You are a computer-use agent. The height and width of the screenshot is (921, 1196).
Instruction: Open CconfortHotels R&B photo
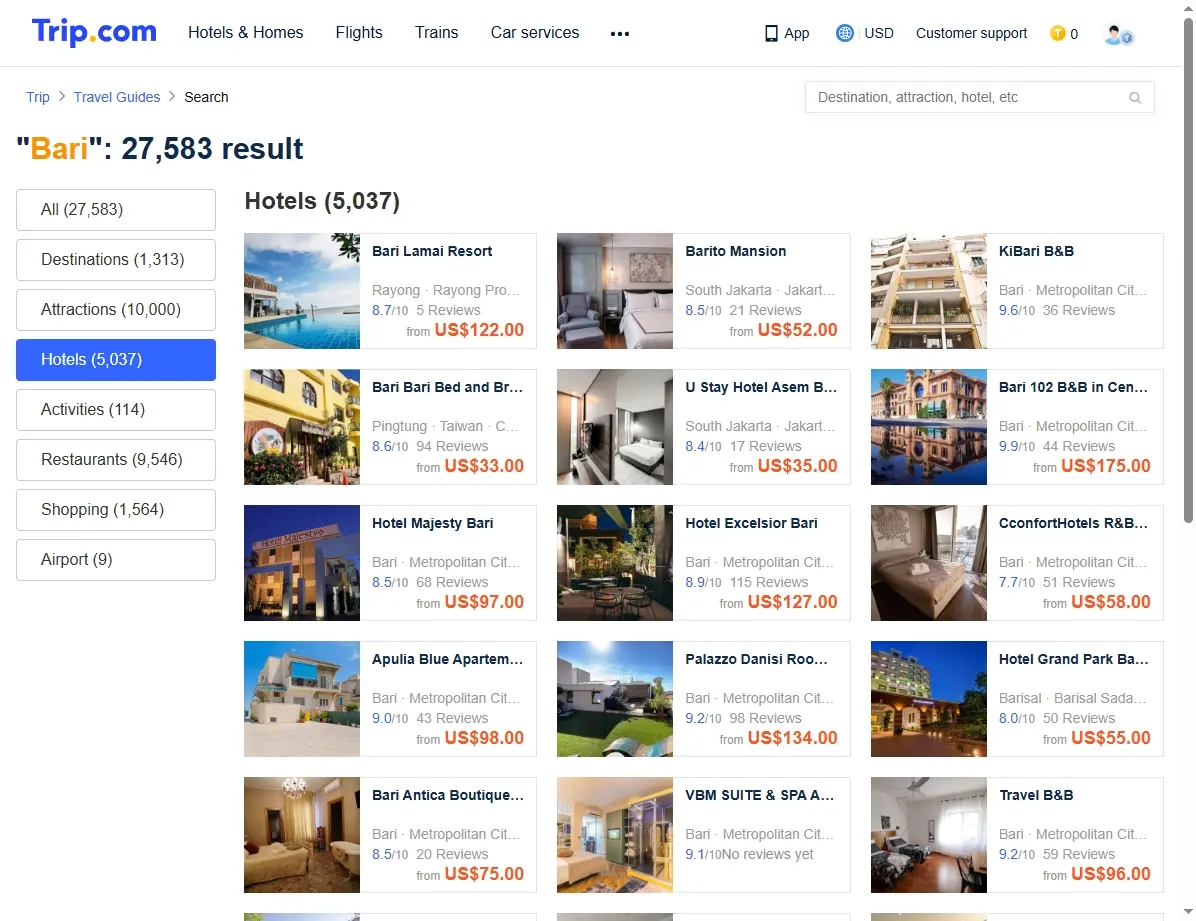click(x=928, y=563)
